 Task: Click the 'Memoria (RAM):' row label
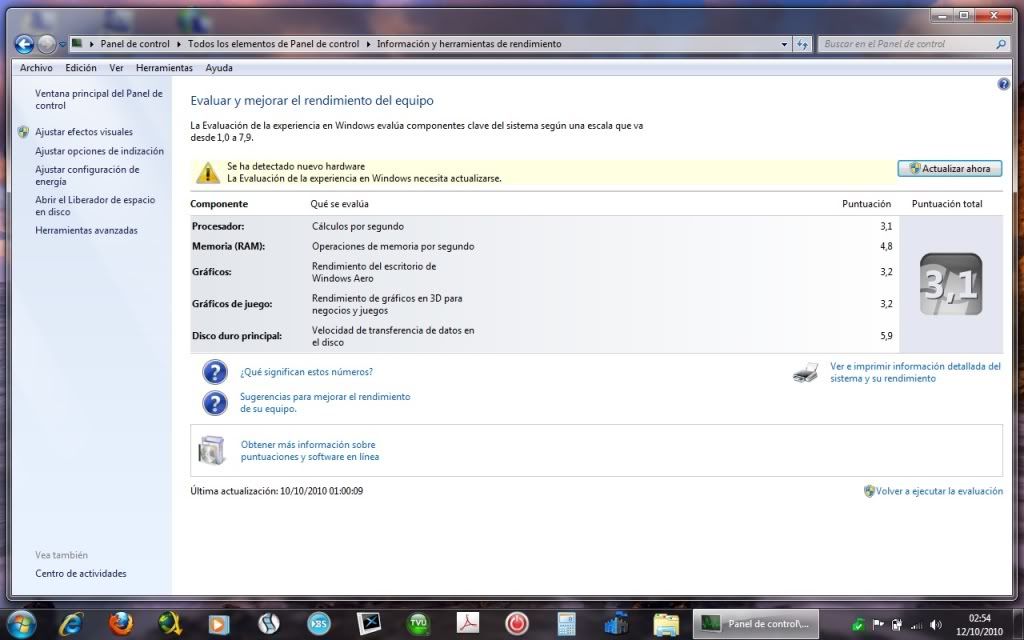pos(229,246)
